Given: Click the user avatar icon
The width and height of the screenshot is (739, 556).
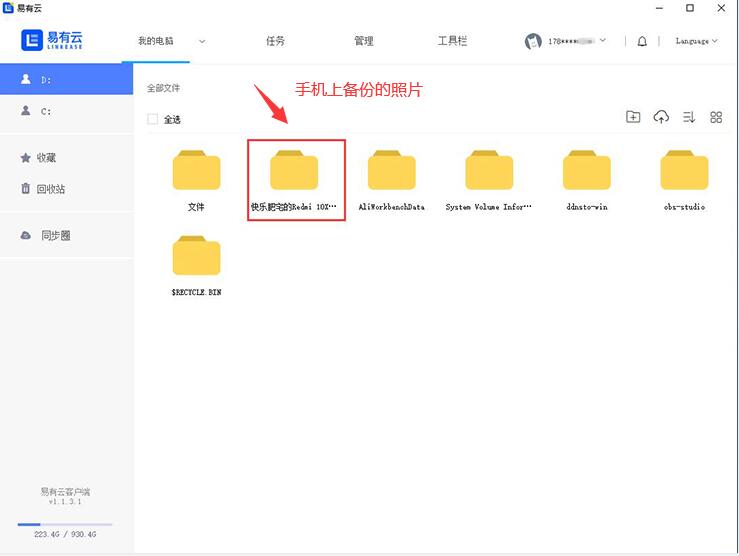Looking at the screenshot, I should point(533,41).
